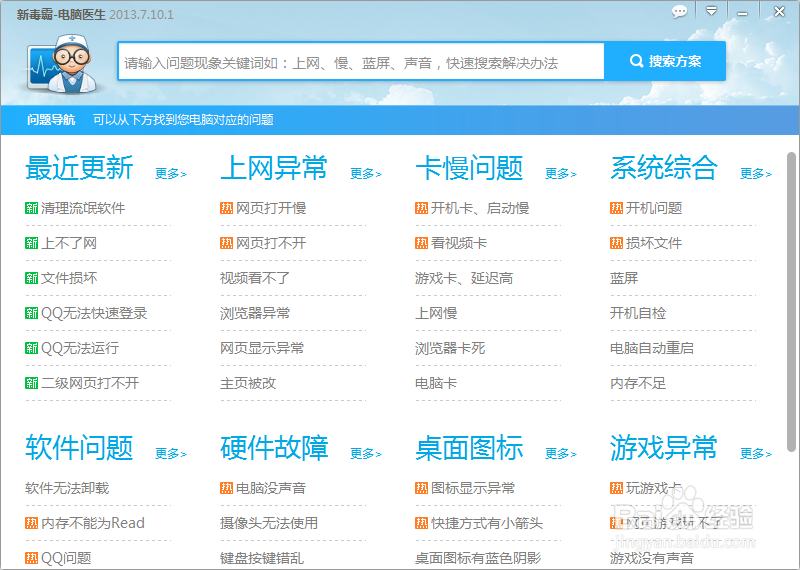Click the 搜索方案 search button

(665, 61)
